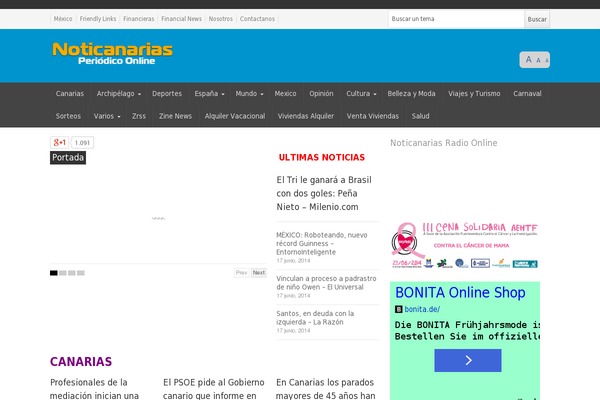This screenshot has width=600, height=400.
Task: Click the Friendly Links top link
Action: point(98,19)
